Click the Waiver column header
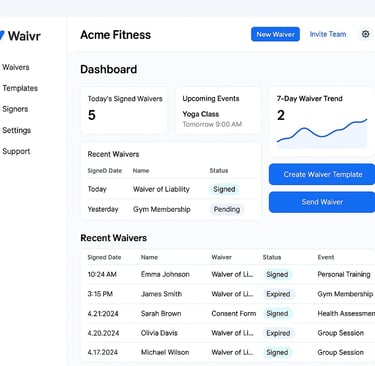 (221, 257)
